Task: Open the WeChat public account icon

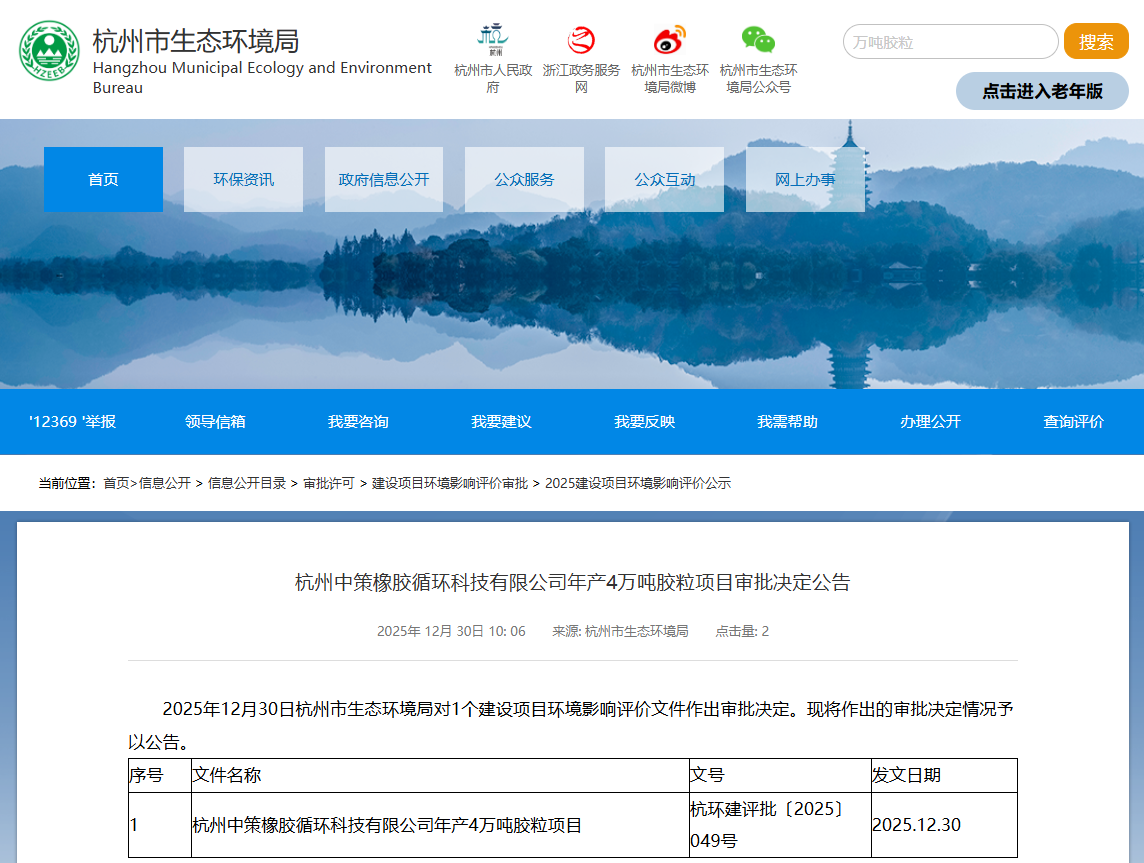Action: 758,40
